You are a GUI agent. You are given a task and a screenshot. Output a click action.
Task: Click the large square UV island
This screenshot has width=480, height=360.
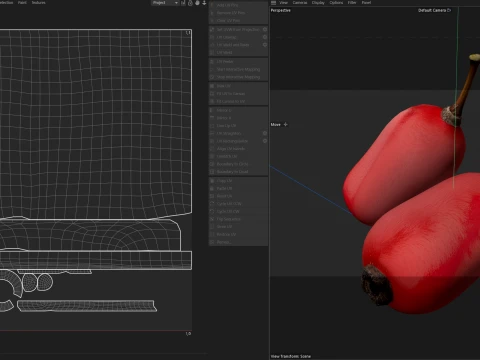(x=96, y=123)
